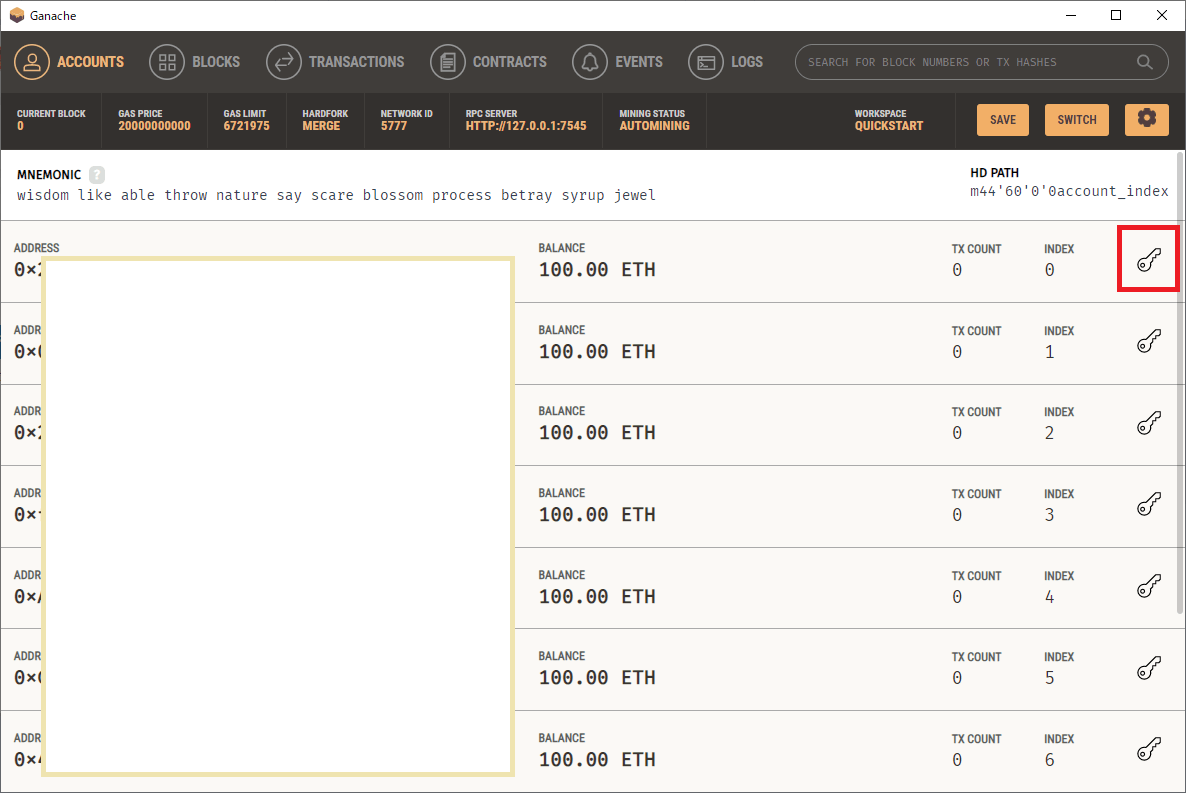
Task: Click 100.00 ETH balance of index 6
Action: [597, 760]
